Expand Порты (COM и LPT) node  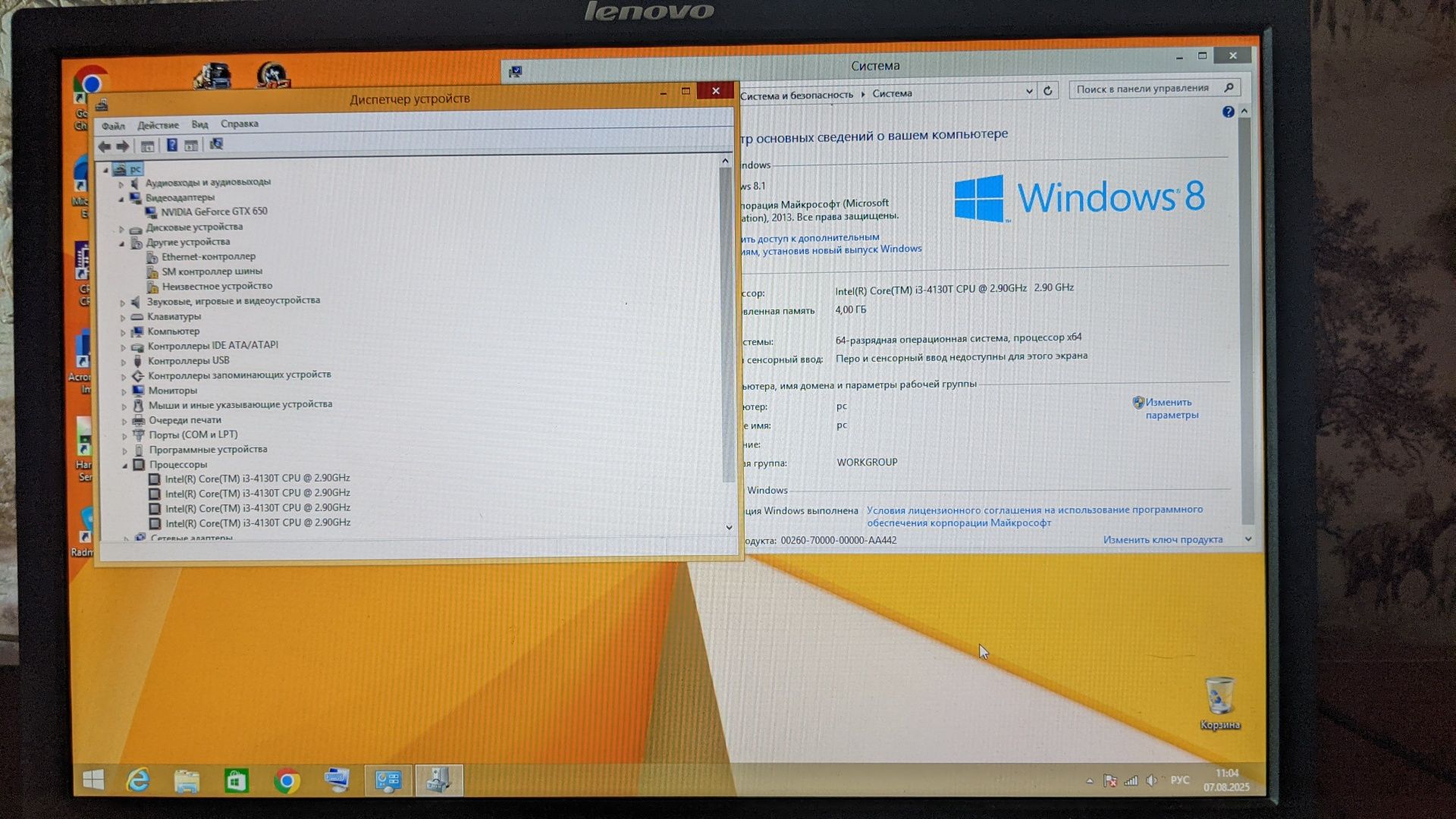[x=124, y=436]
